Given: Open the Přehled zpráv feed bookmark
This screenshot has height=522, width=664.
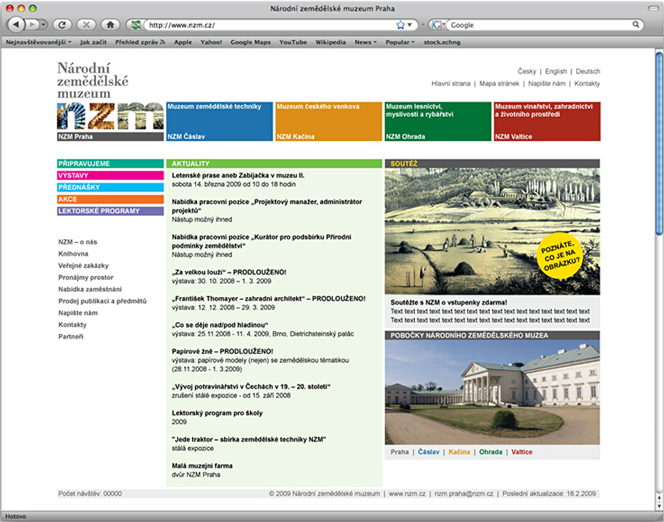Looking at the screenshot, I should [x=140, y=42].
